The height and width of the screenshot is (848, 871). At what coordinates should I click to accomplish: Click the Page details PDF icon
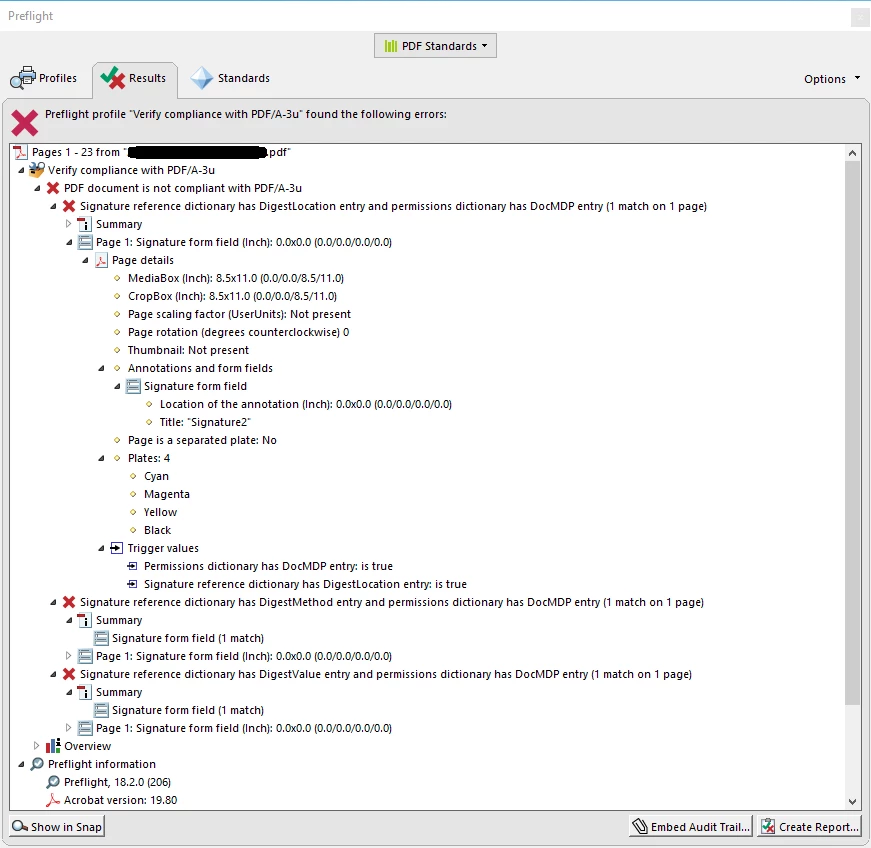pos(101,260)
